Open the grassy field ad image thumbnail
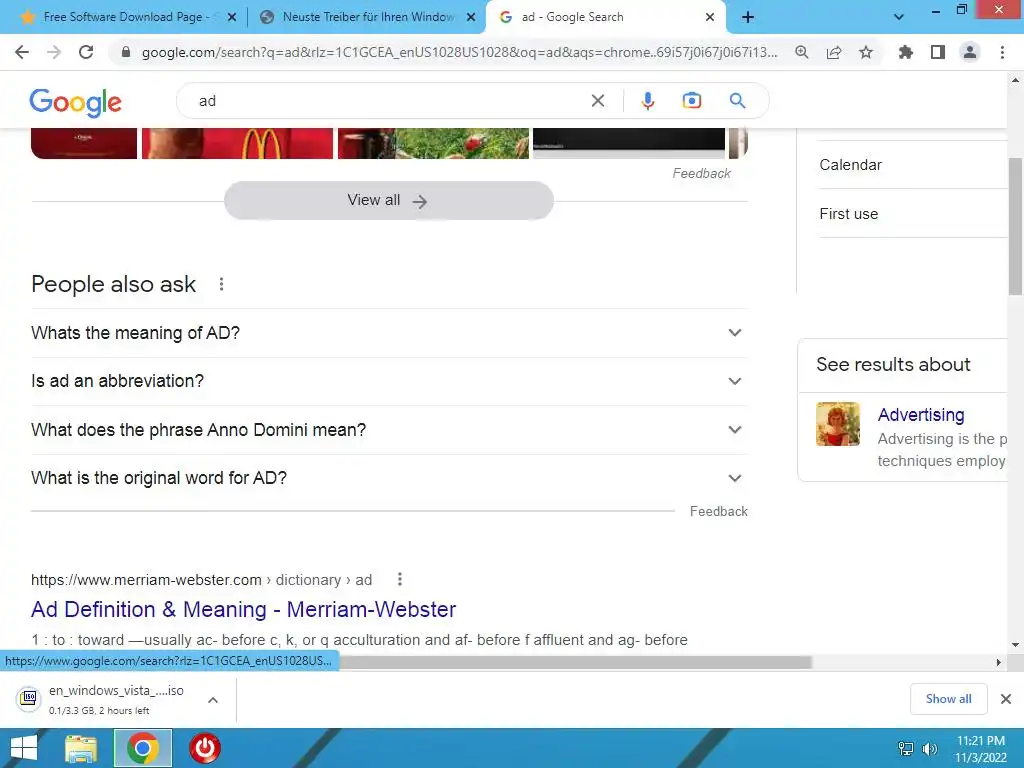 [x=433, y=143]
